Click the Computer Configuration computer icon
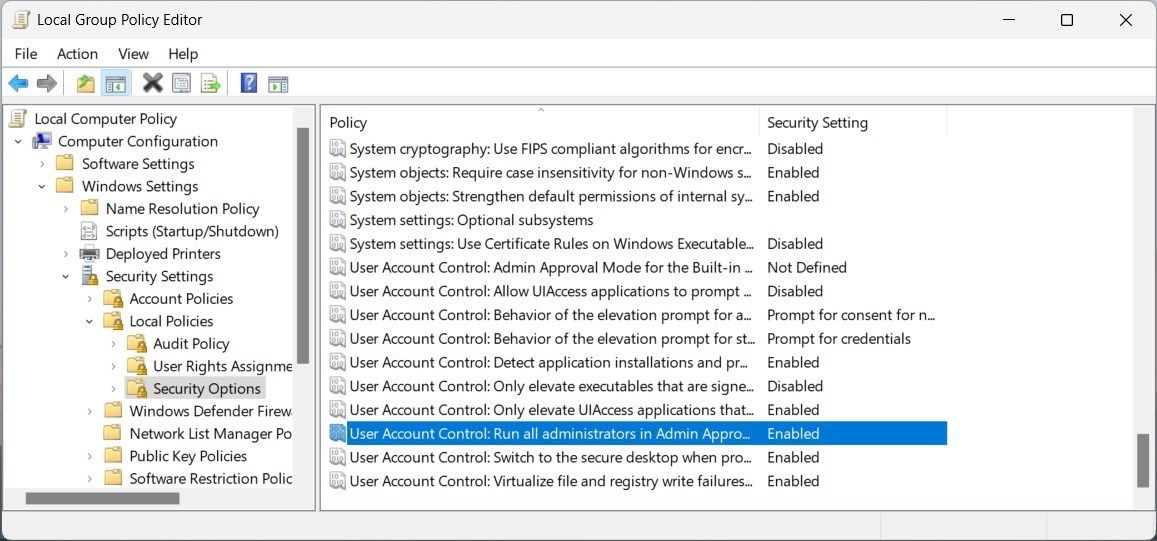Image resolution: width=1157 pixels, height=541 pixels. coord(42,141)
